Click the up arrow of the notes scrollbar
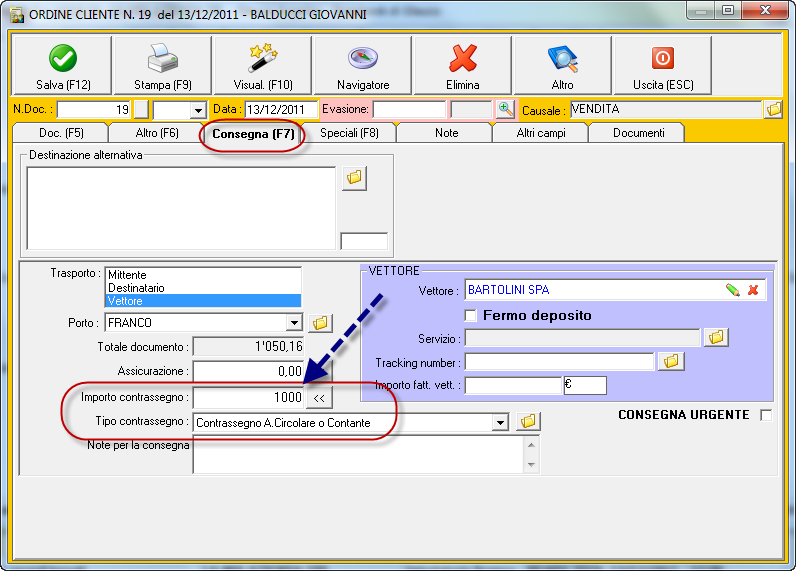Screen dimensions: 796x571 click(x=531, y=445)
